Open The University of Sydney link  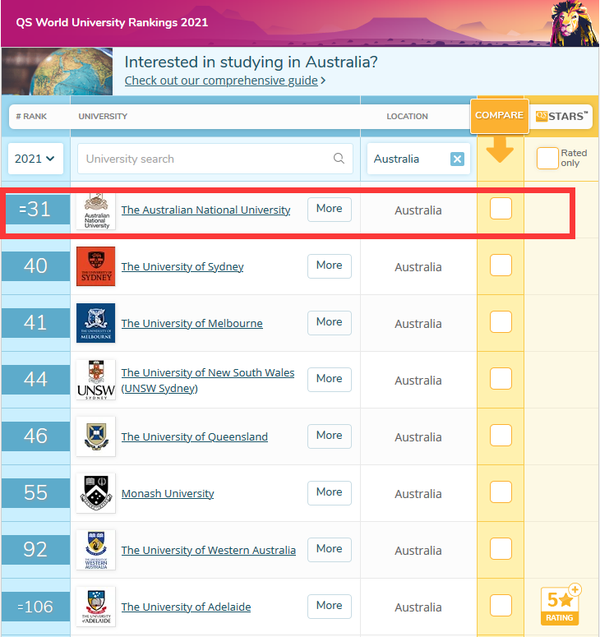click(x=182, y=266)
